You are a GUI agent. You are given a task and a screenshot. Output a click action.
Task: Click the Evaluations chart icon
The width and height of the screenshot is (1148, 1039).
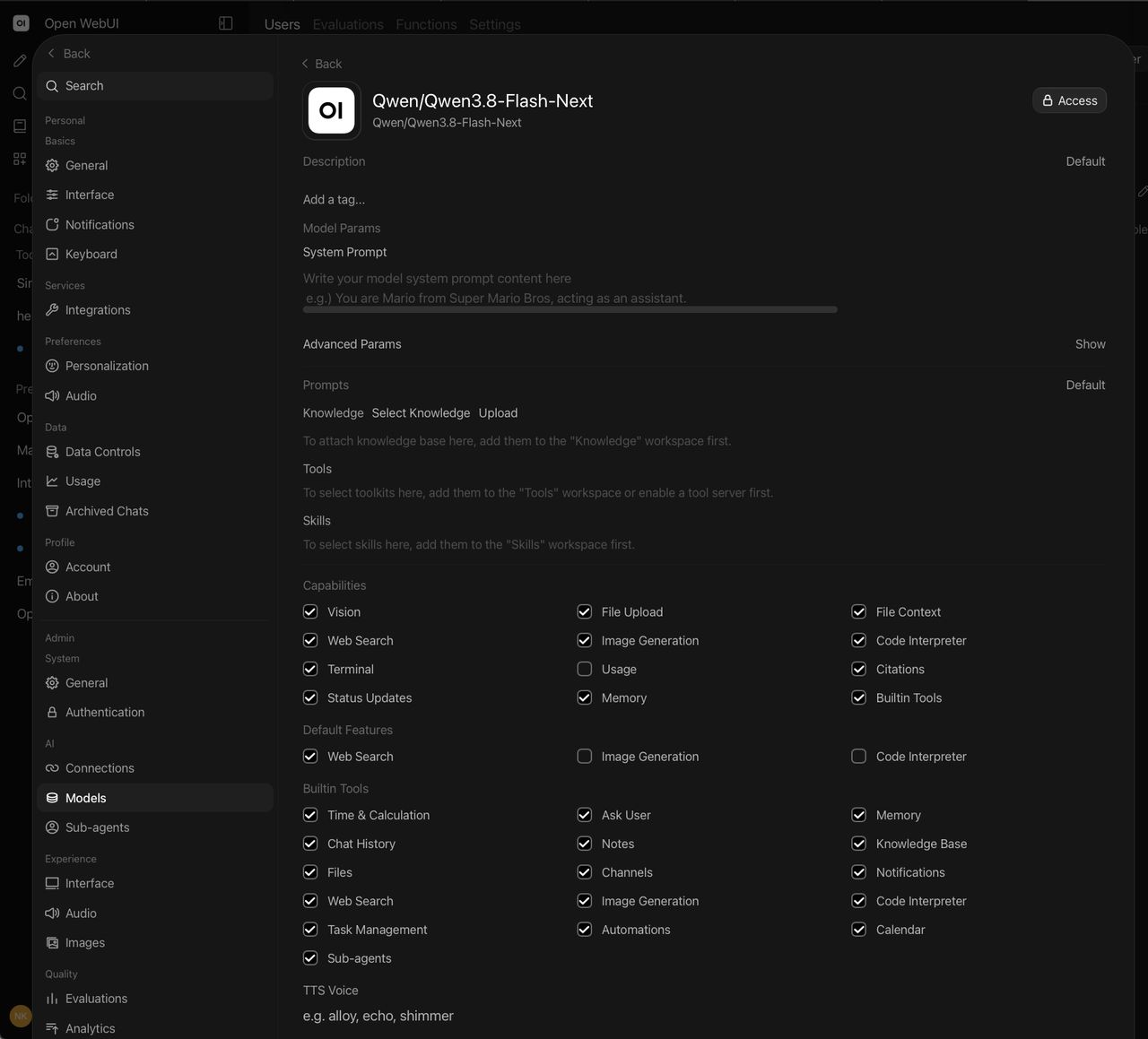tap(52, 999)
